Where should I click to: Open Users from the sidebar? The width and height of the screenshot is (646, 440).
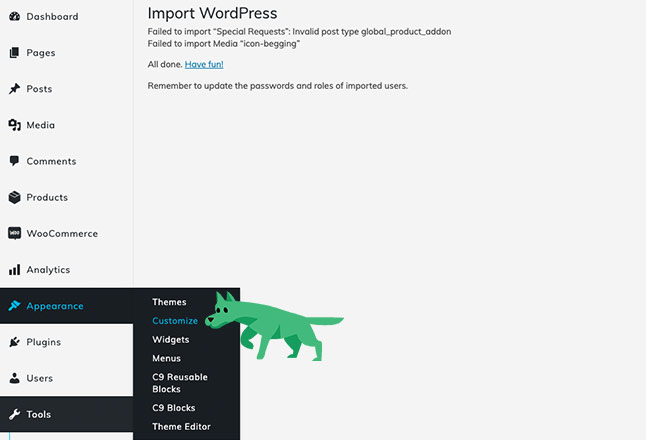pyautogui.click(x=40, y=378)
